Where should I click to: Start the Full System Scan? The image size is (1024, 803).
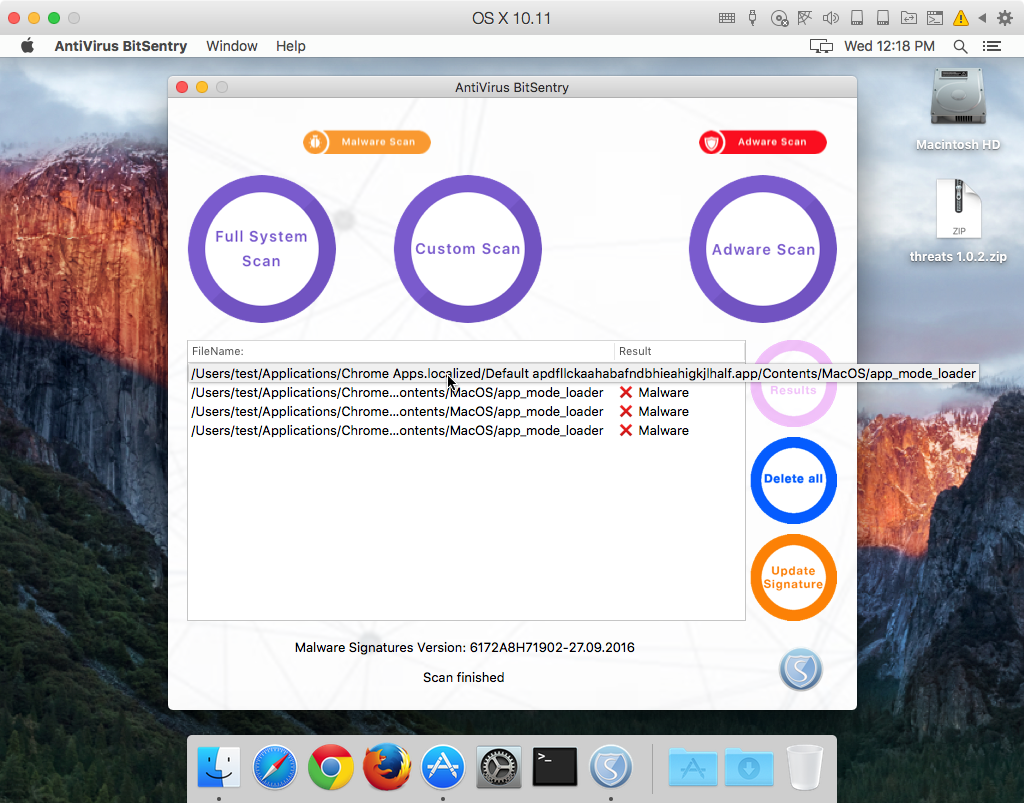[x=261, y=249]
